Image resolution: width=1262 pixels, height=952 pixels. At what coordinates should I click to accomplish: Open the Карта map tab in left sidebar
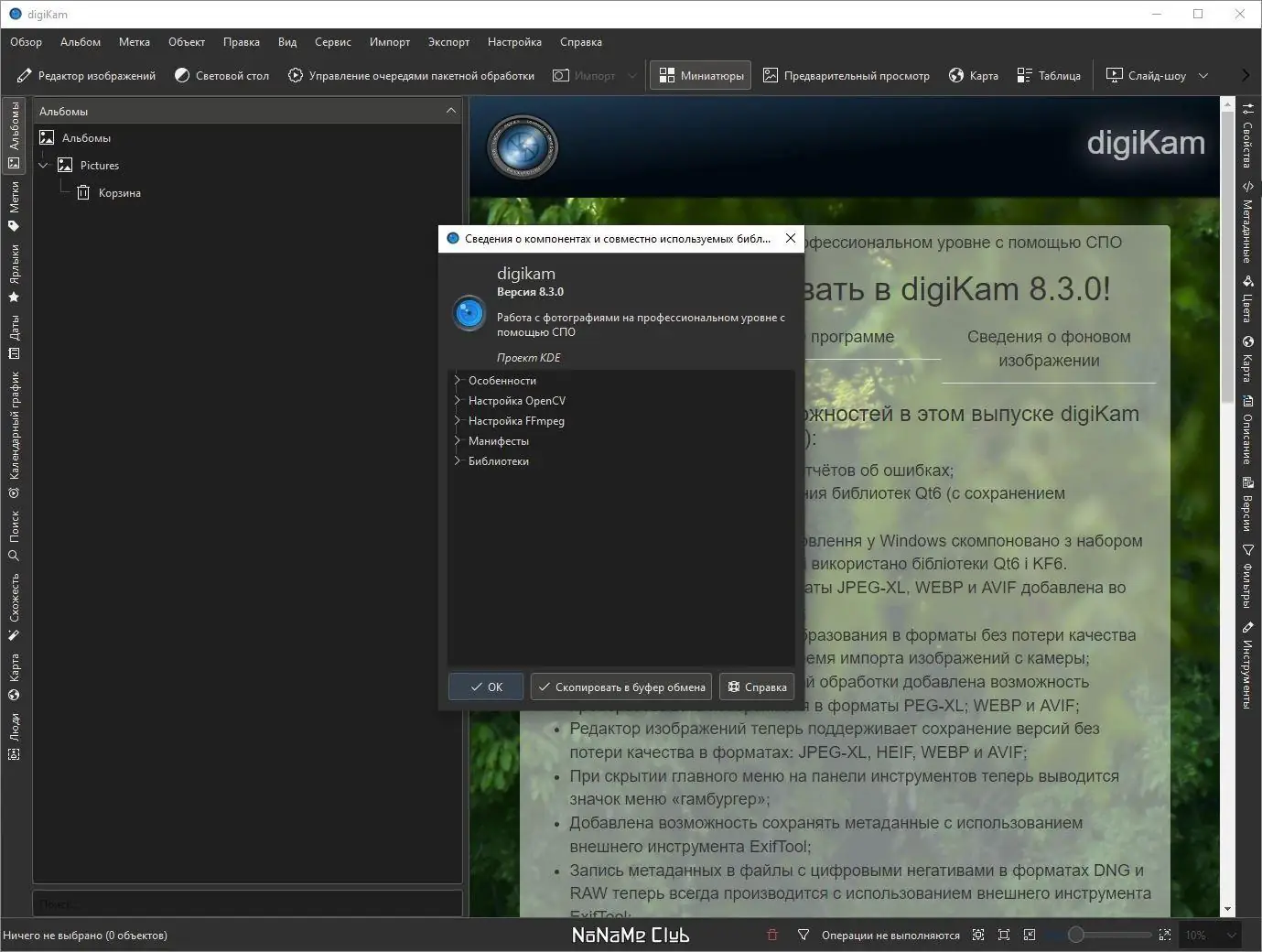(x=14, y=677)
